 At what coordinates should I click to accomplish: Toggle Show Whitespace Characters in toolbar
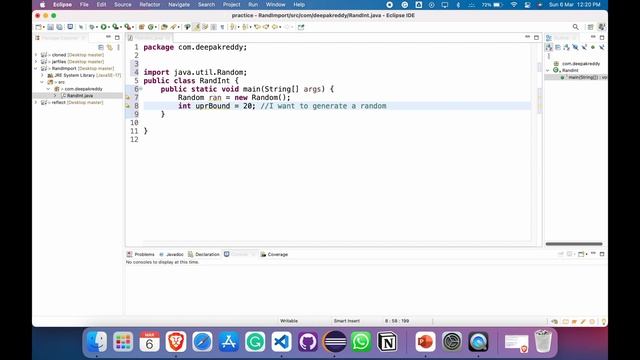click(222, 27)
